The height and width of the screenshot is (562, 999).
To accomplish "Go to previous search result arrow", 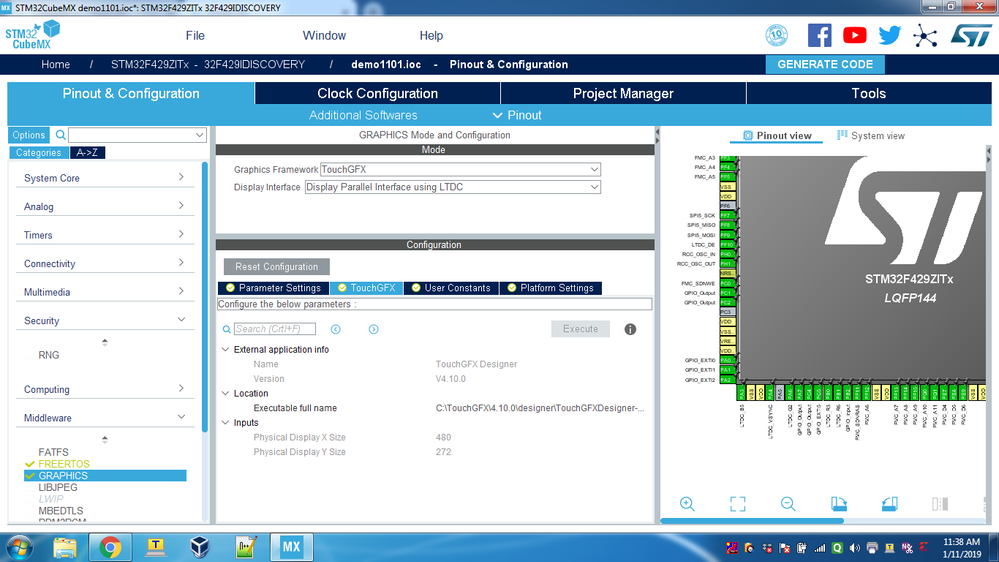I will pos(336,329).
